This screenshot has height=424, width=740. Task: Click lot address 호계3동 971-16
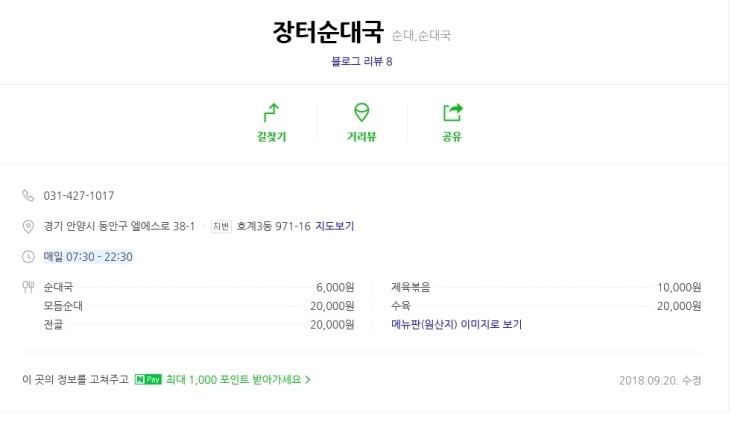[273, 226]
